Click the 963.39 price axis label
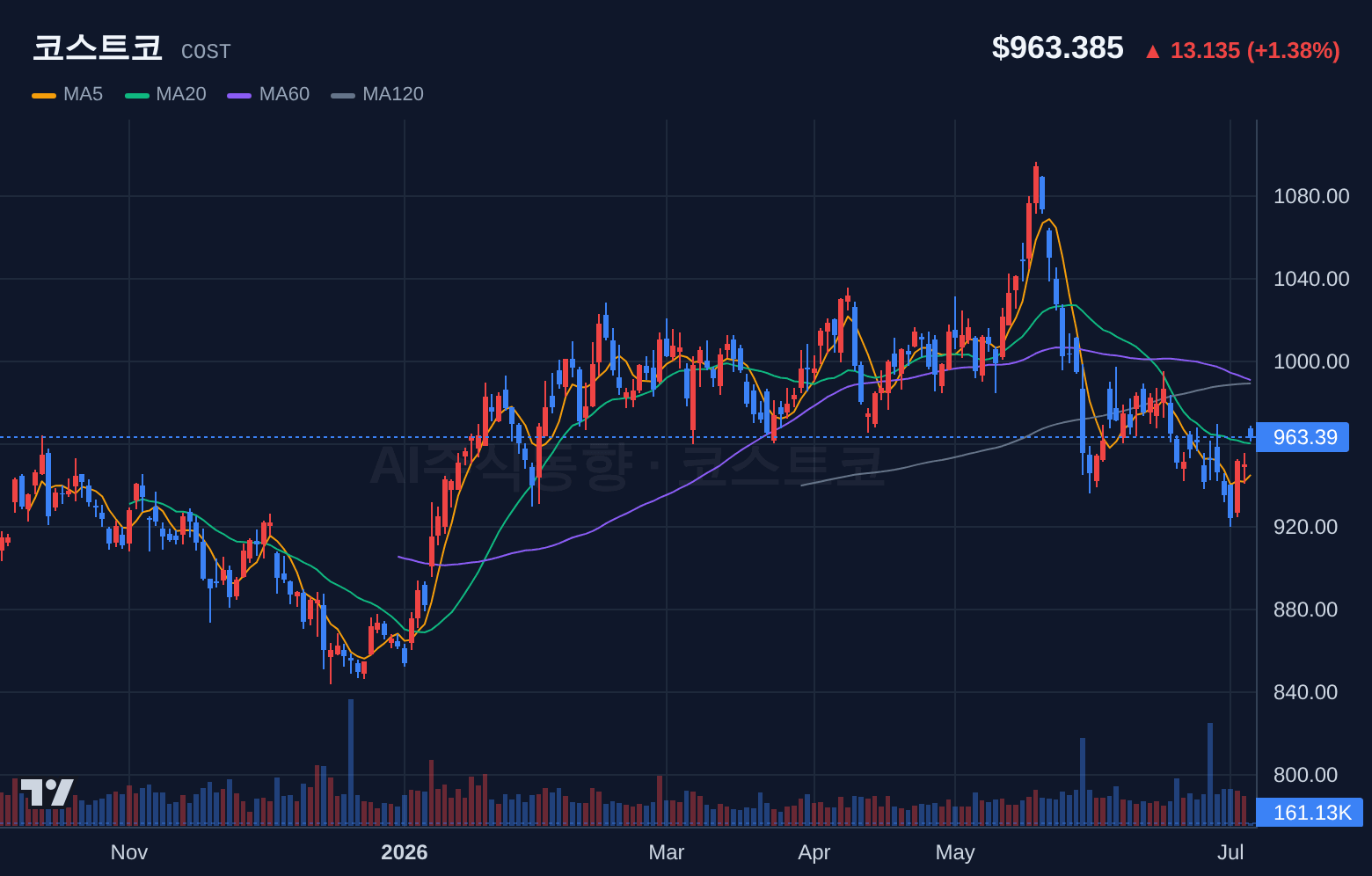1372x876 pixels. [x=1303, y=437]
